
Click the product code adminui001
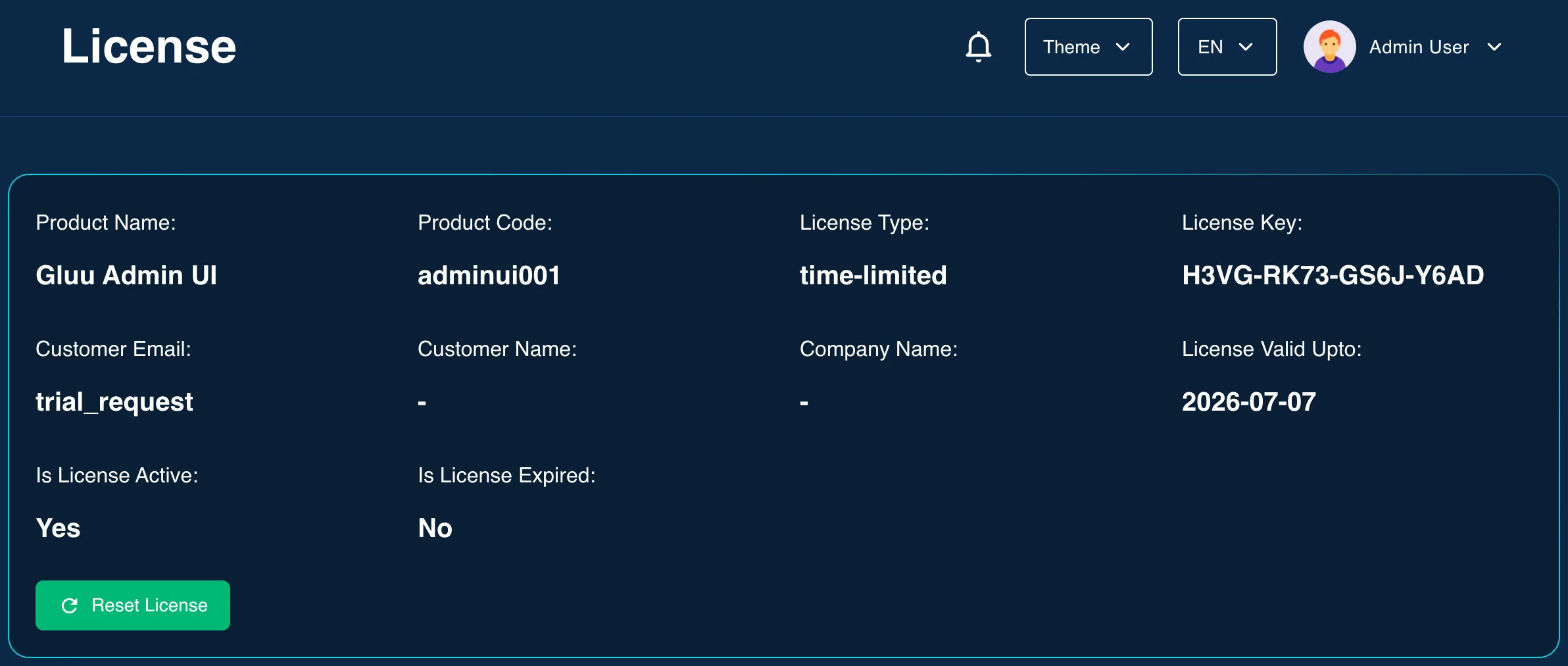(x=489, y=275)
